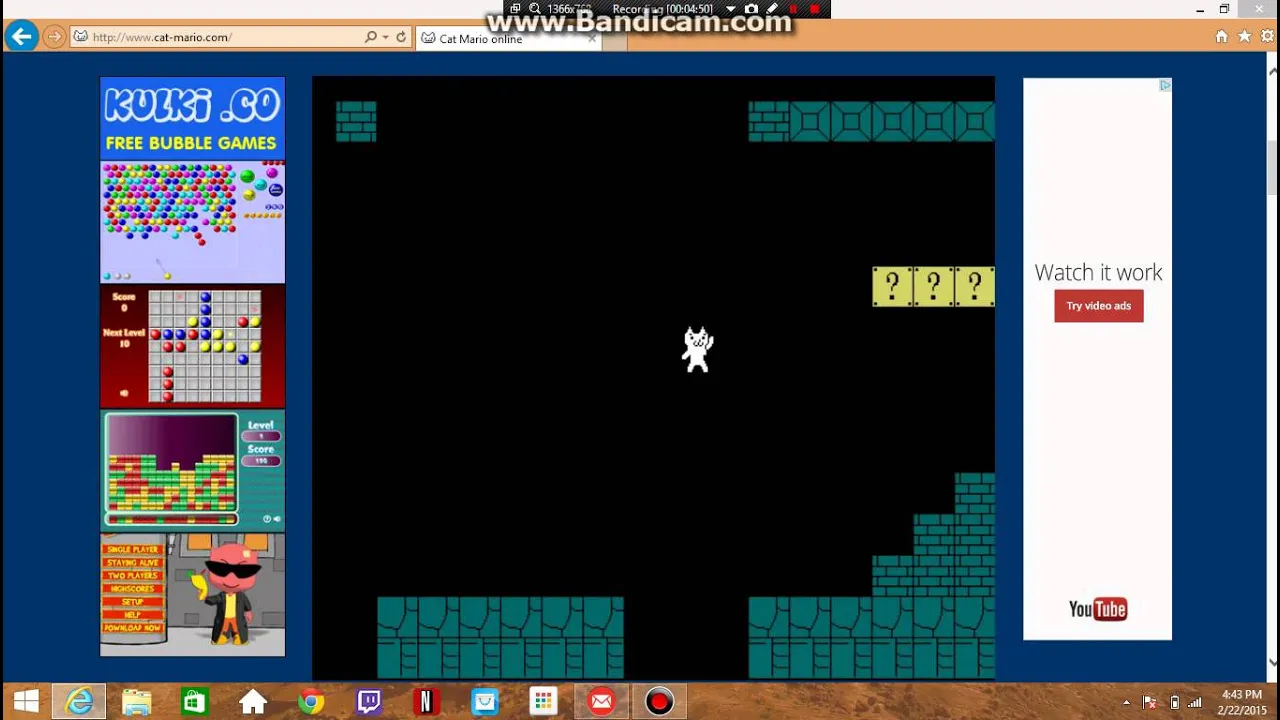
Task: Open the Bandicam recorder taskbar icon
Action: point(659,702)
